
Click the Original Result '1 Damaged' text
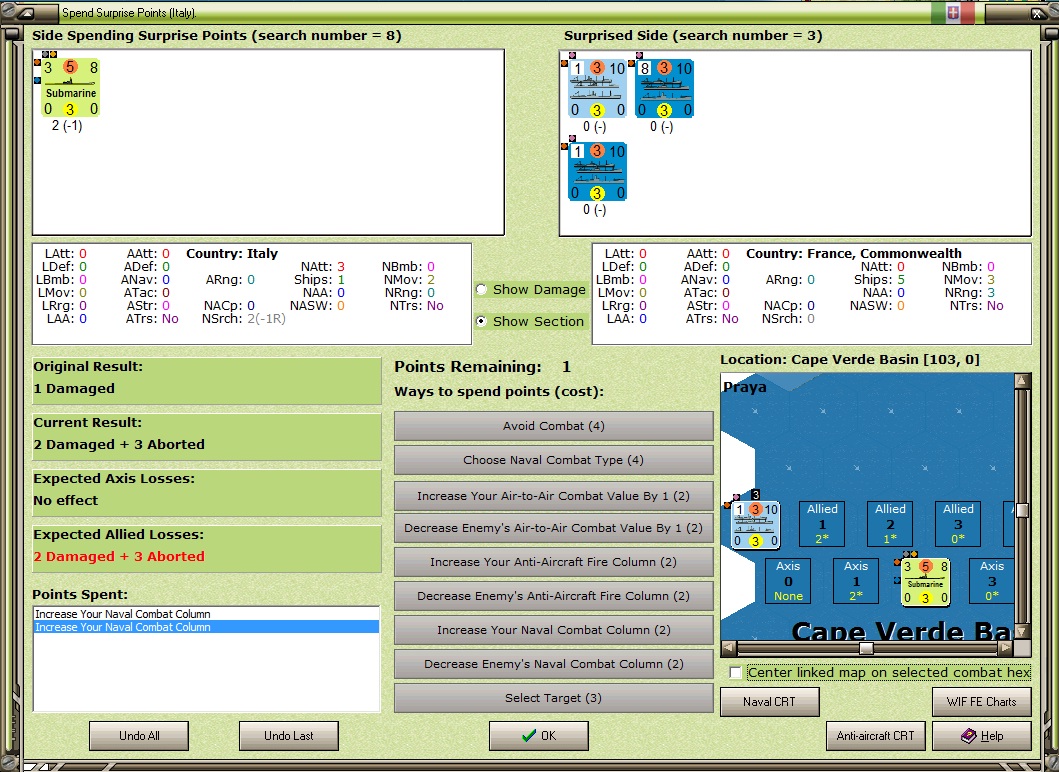74,388
